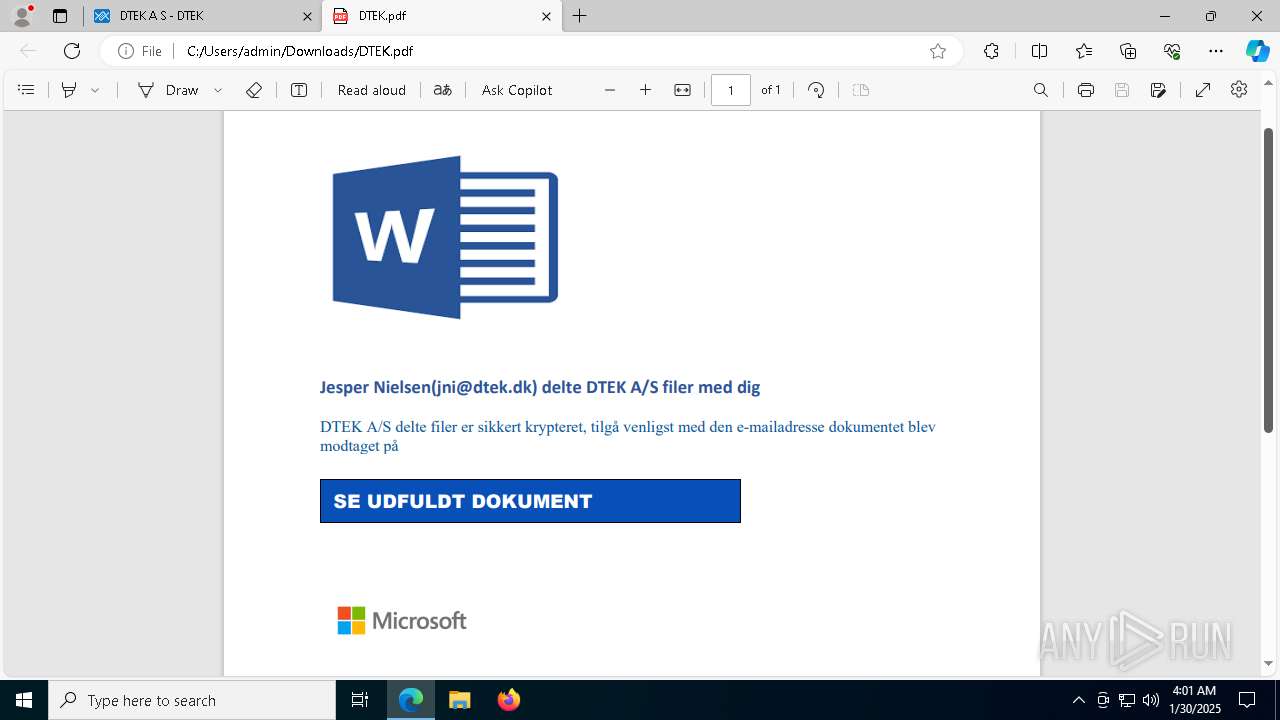Open the notification center
Viewport: 1280px width, 720px height.
coord(1247,700)
